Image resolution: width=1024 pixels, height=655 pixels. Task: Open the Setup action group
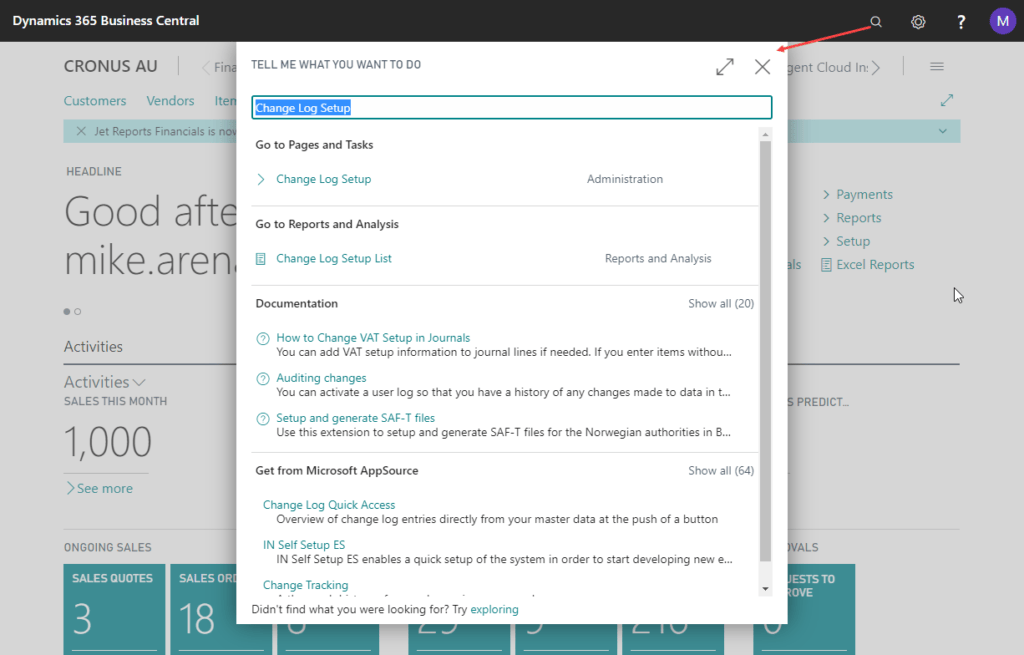click(x=853, y=242)
